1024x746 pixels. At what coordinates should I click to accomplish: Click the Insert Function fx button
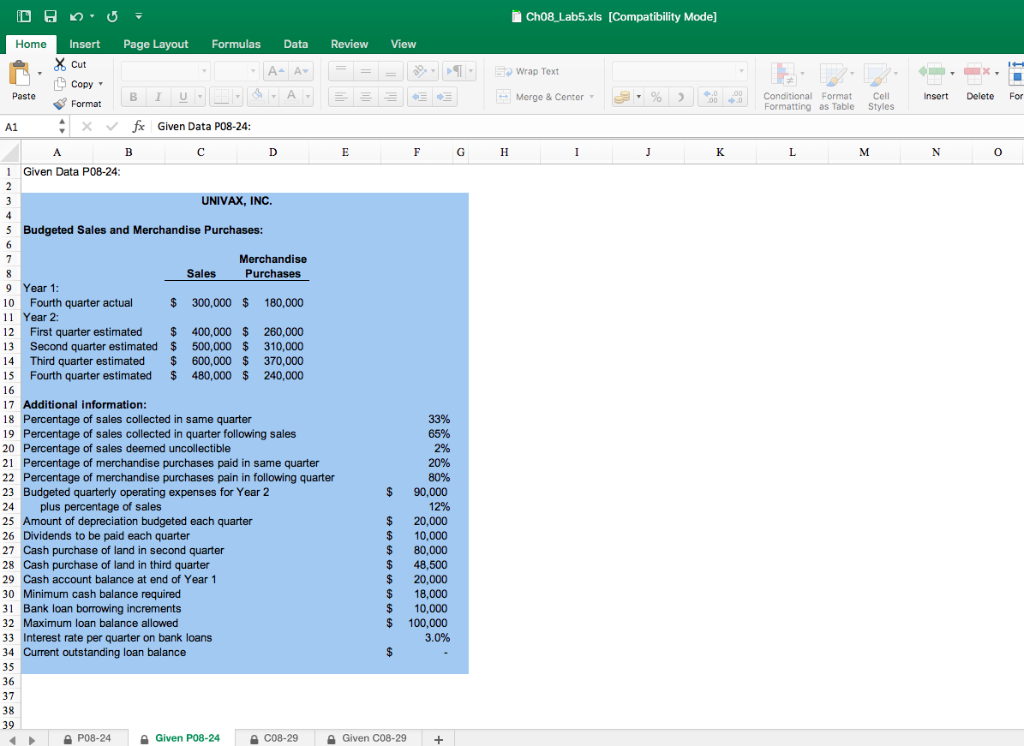point(139,126)
